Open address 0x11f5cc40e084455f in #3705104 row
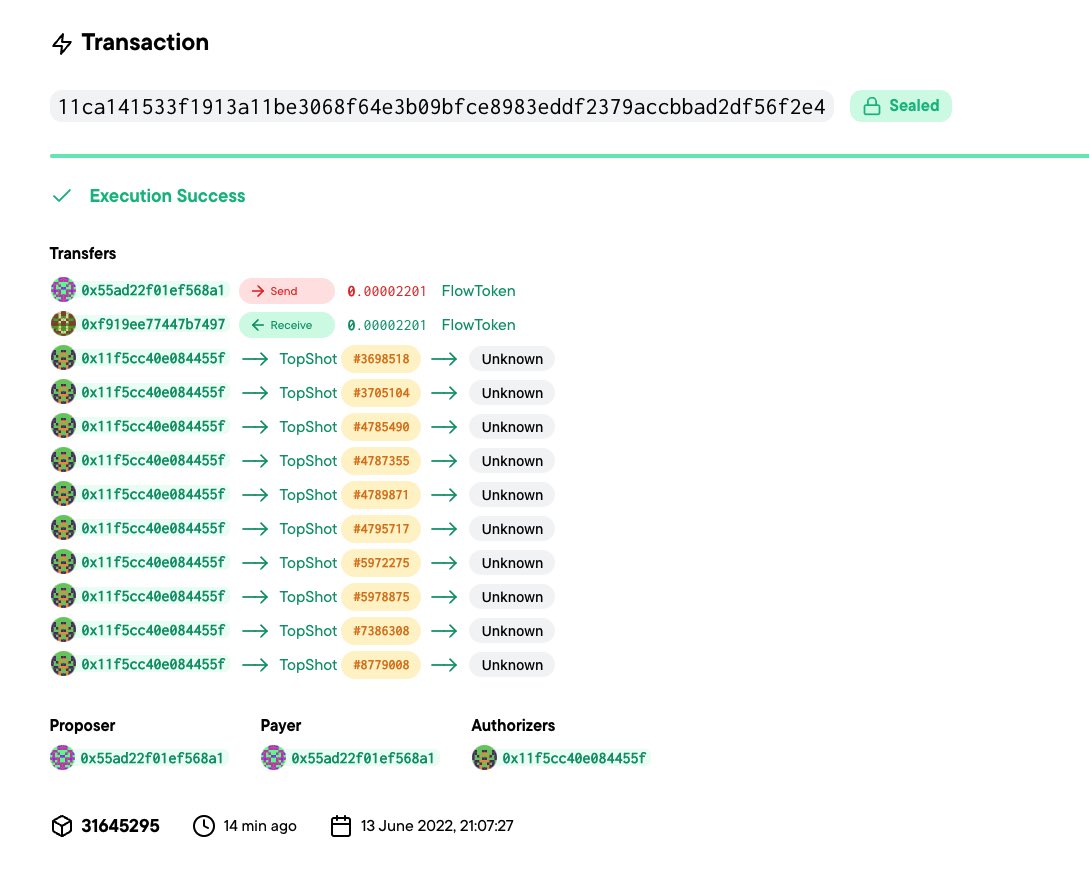Screen dimensions: 1089x871 coord(153,392)
